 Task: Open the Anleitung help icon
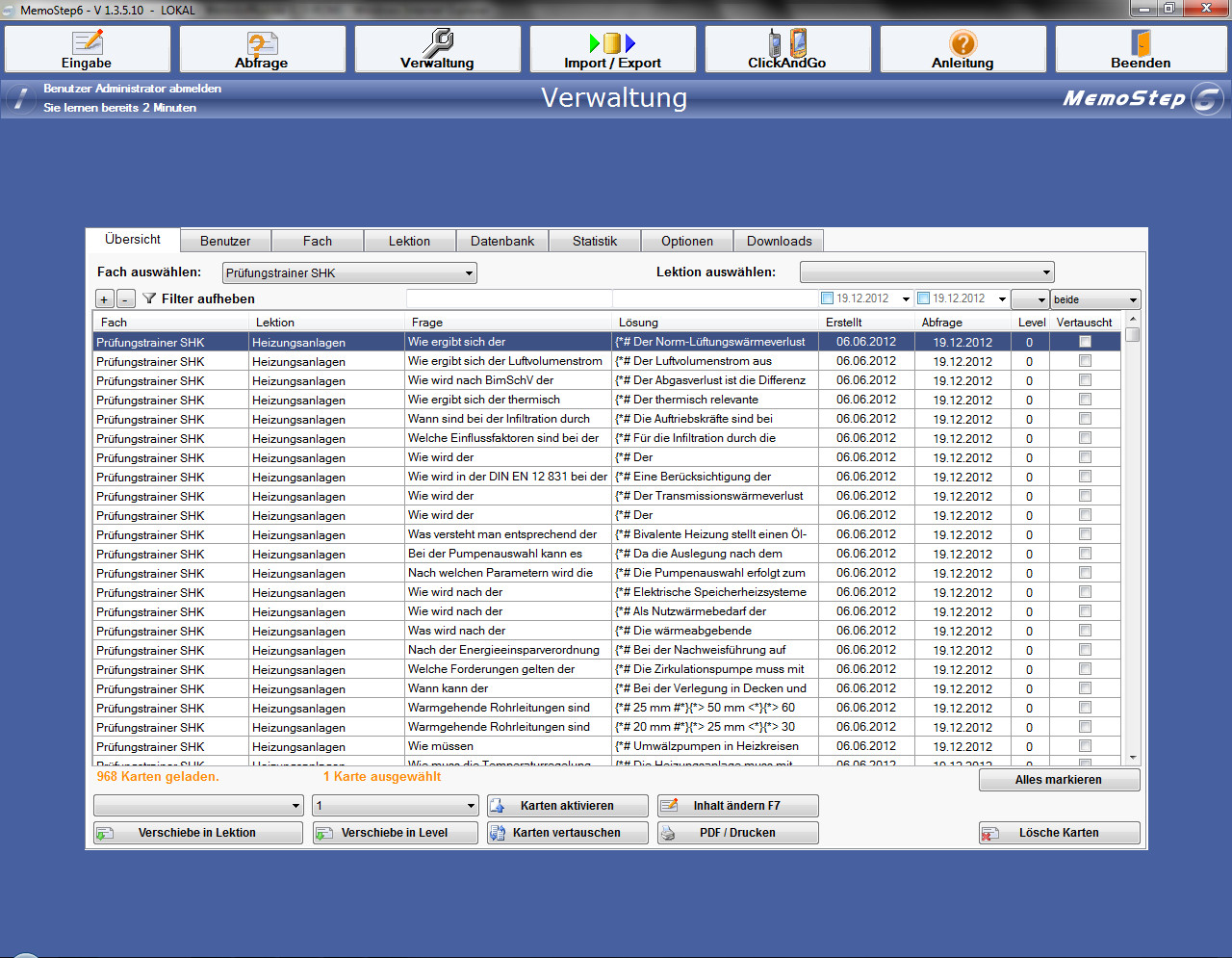962,42
